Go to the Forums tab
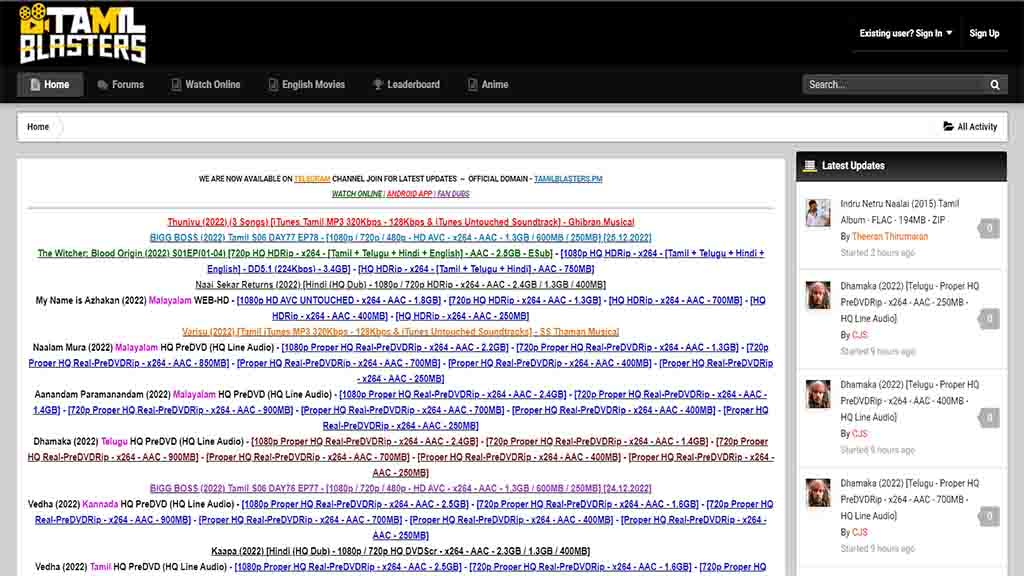 121,85
